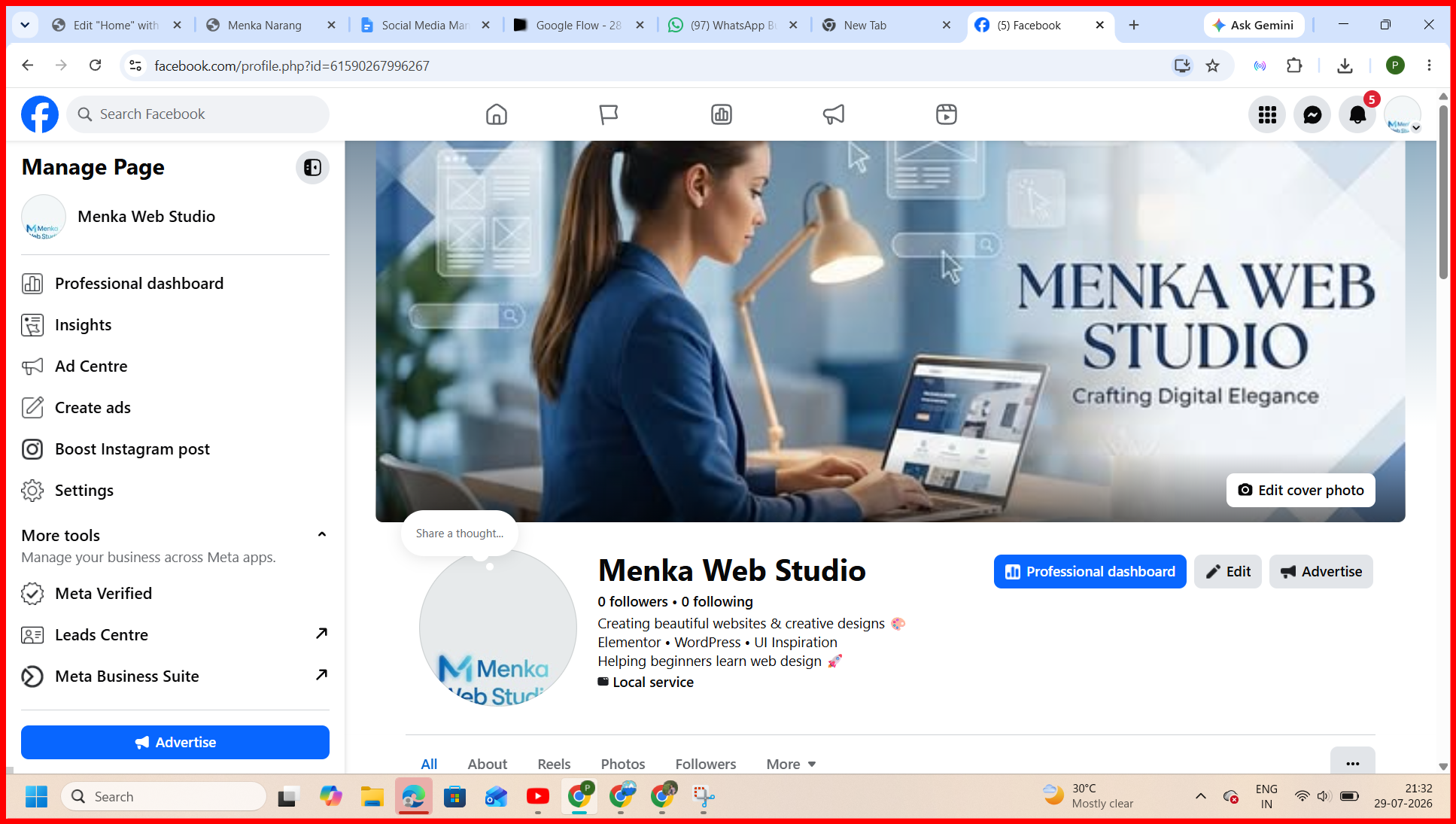This screenshot has width=1456, height=824.
Task: Open Messenger chats icon
Action: tap(1312, 114)
